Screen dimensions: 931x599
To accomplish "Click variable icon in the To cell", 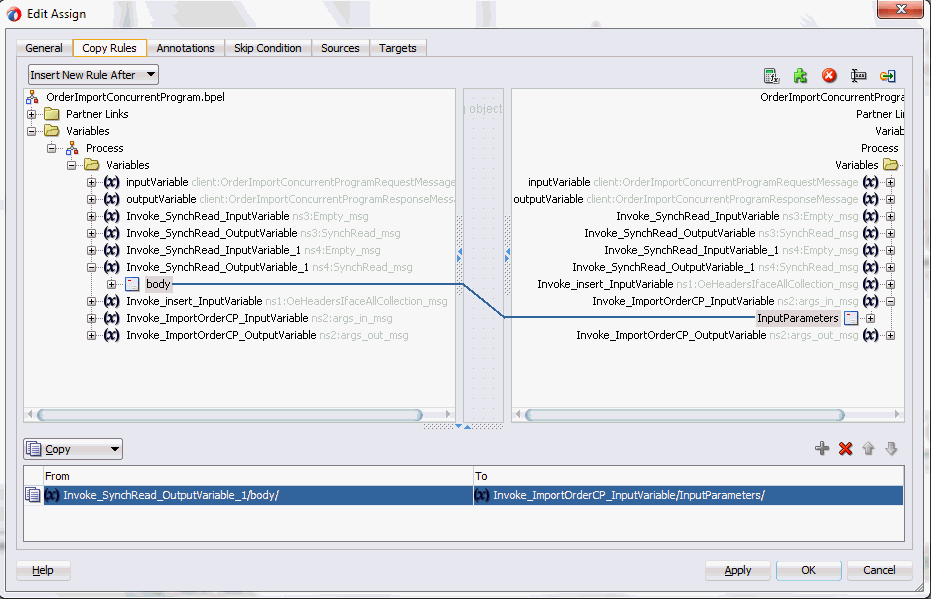I will 482,495.
